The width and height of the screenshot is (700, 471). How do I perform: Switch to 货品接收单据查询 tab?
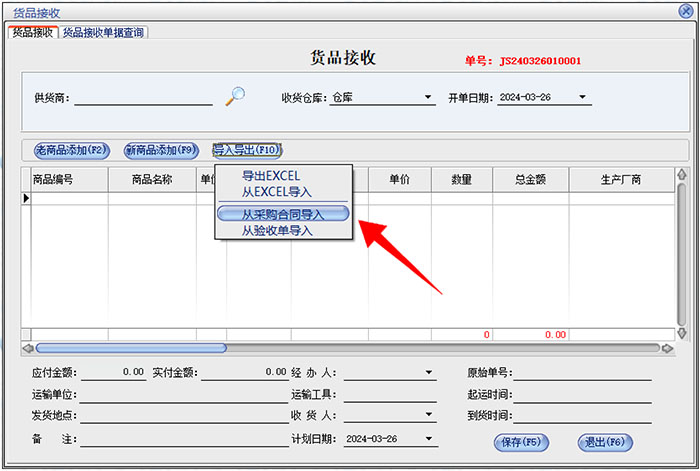click(x=104, y=33)
